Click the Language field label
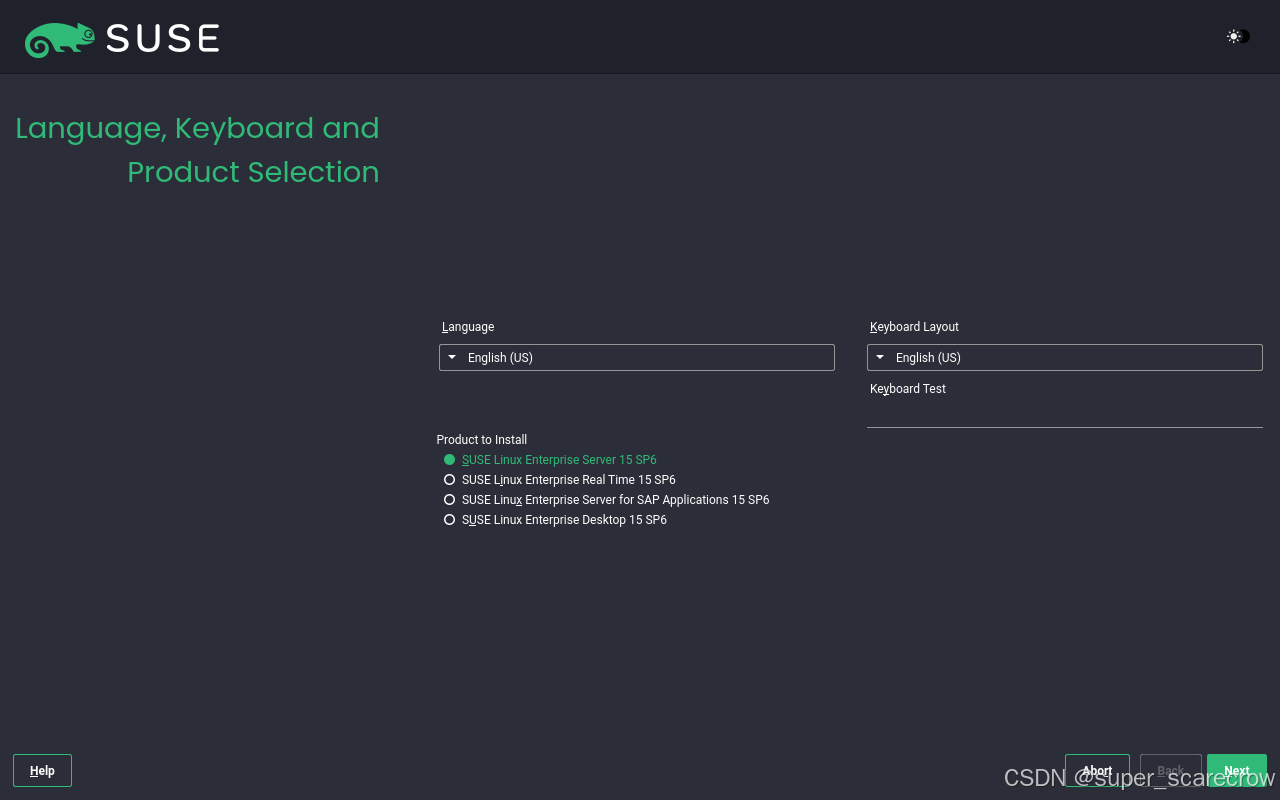1280x800 pixels. pyautogui.click(x=468, y=327)
